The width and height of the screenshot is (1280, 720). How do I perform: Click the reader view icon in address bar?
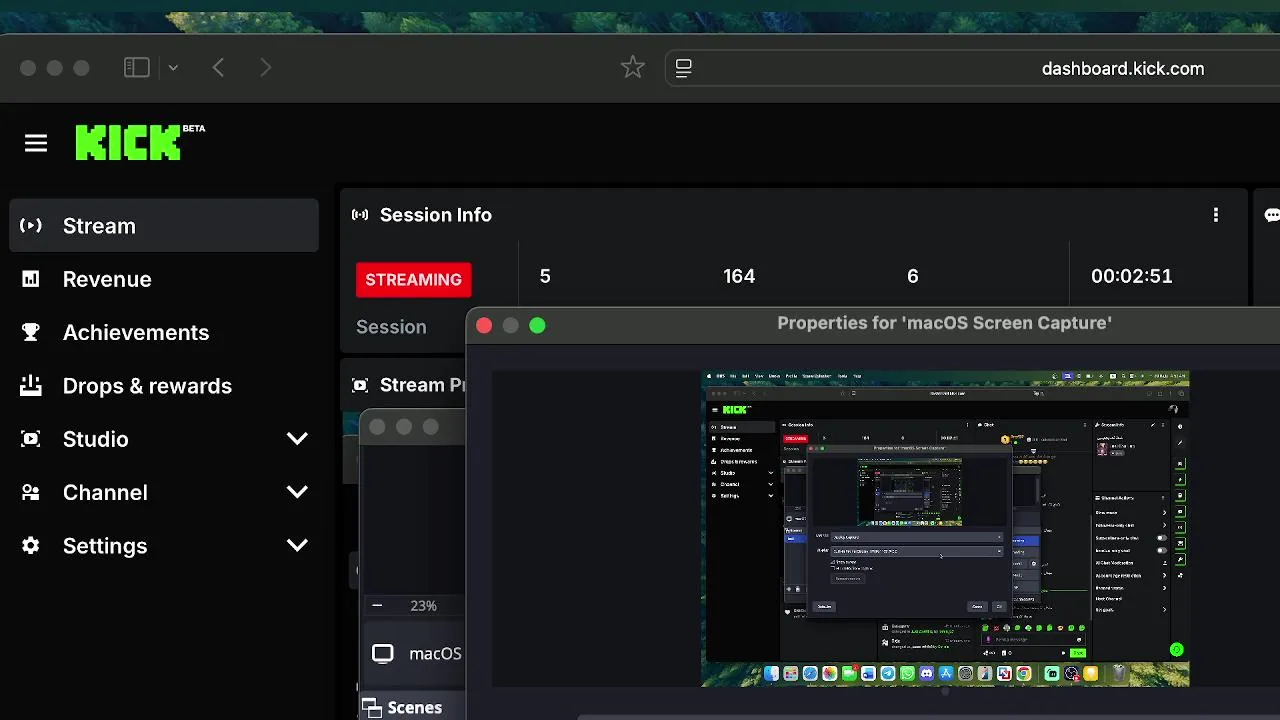684,68
